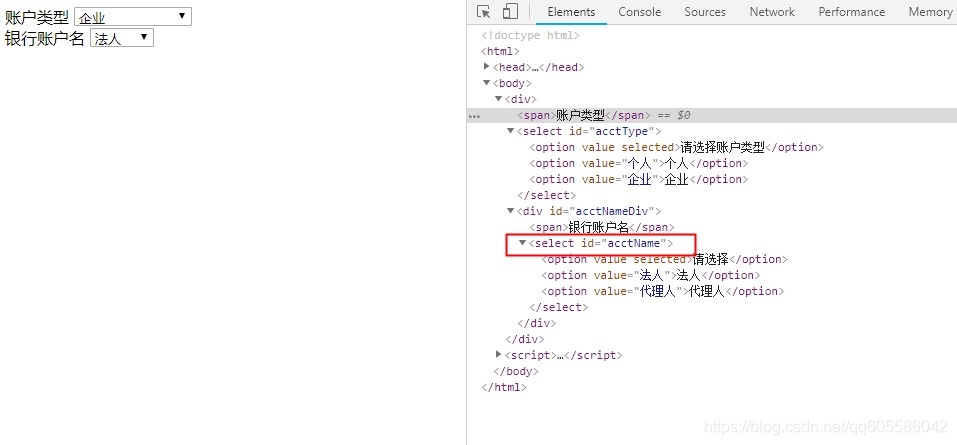
Task: Select the option value 个人 row
Action: point(638,163)
